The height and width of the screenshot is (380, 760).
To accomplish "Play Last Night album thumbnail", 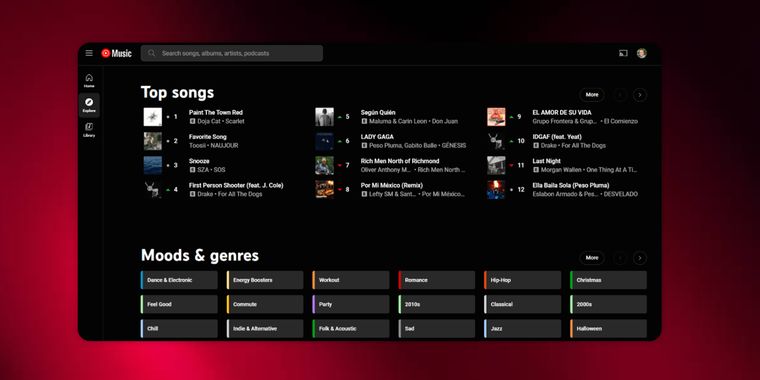I will (x=496, y=165).
